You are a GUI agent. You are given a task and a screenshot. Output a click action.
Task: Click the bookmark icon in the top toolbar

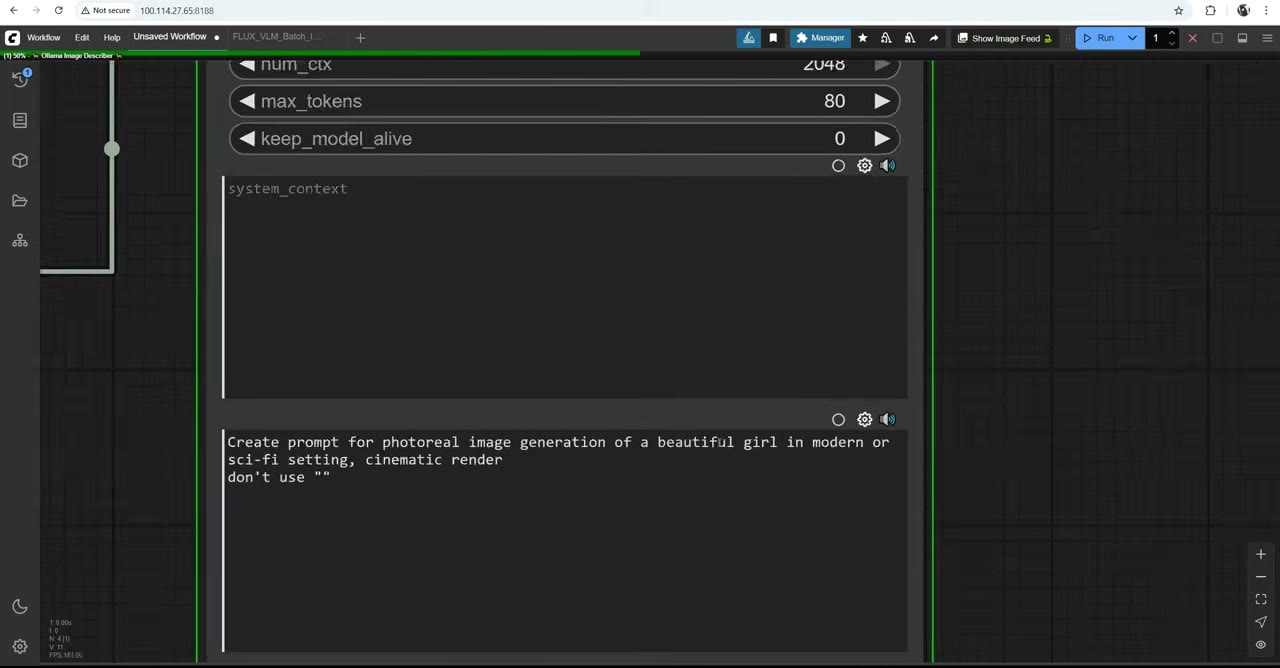pos(773,38)
